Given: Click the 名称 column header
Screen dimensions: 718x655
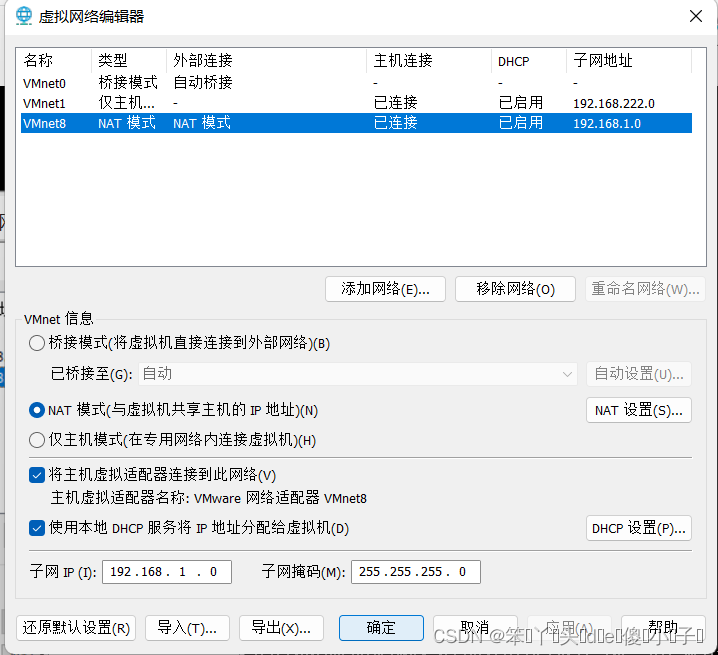Looking at the screenshot, I should [x=54, y=60].
